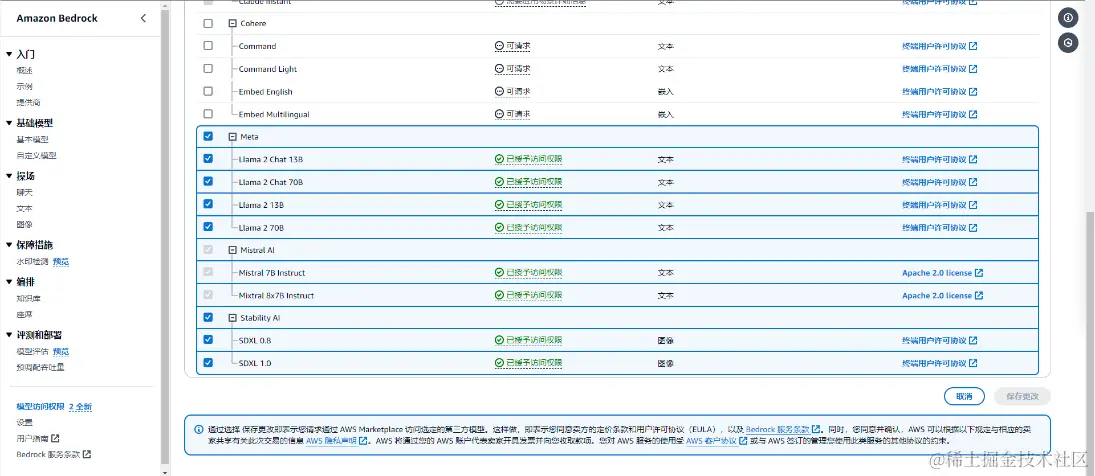Screen dimensions: 1095x476
Task: Click the request status icon for Command Light
Action: [x=499, y=69]
